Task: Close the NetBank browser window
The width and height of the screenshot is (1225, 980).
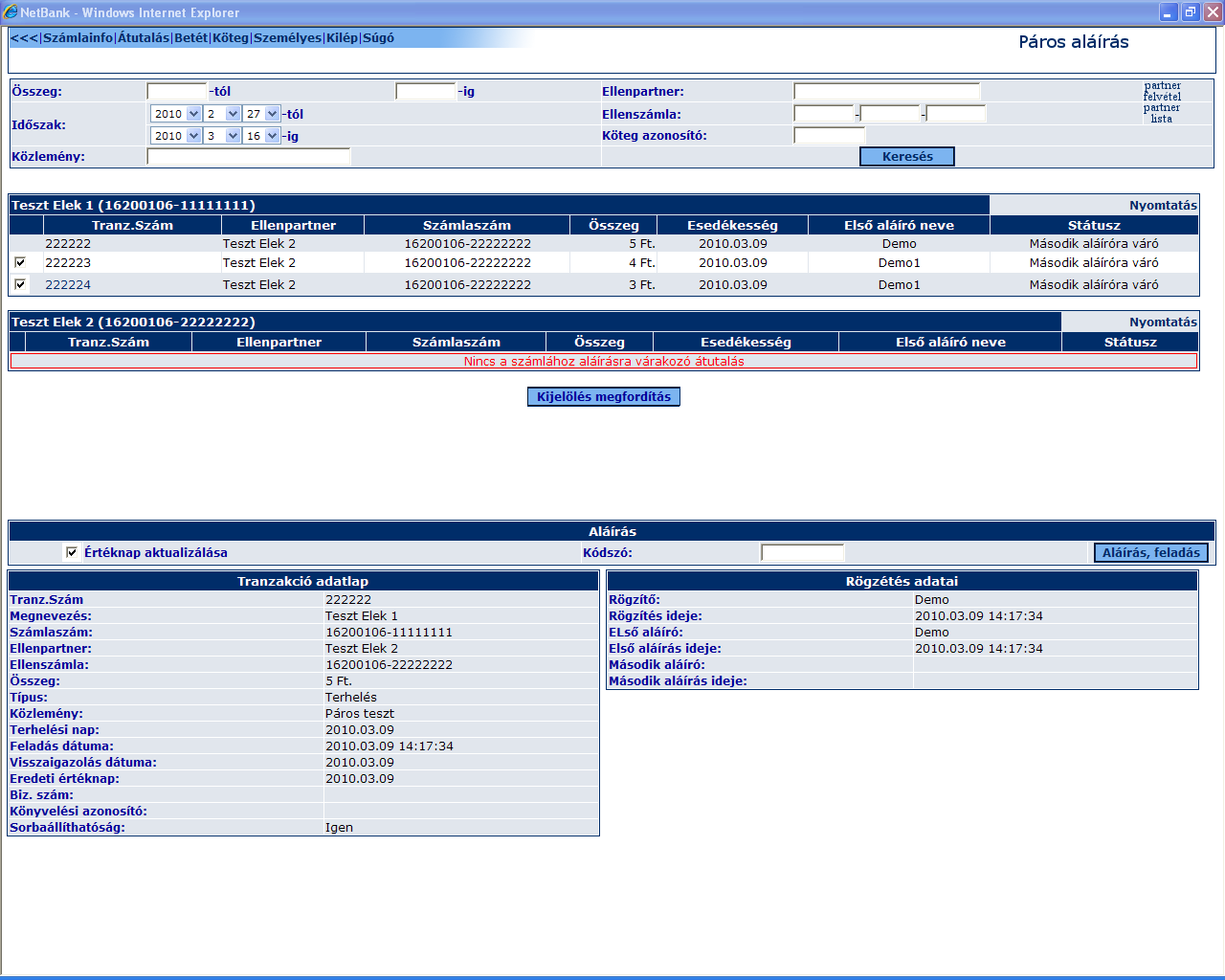Action: click(x=1213, y=12)
